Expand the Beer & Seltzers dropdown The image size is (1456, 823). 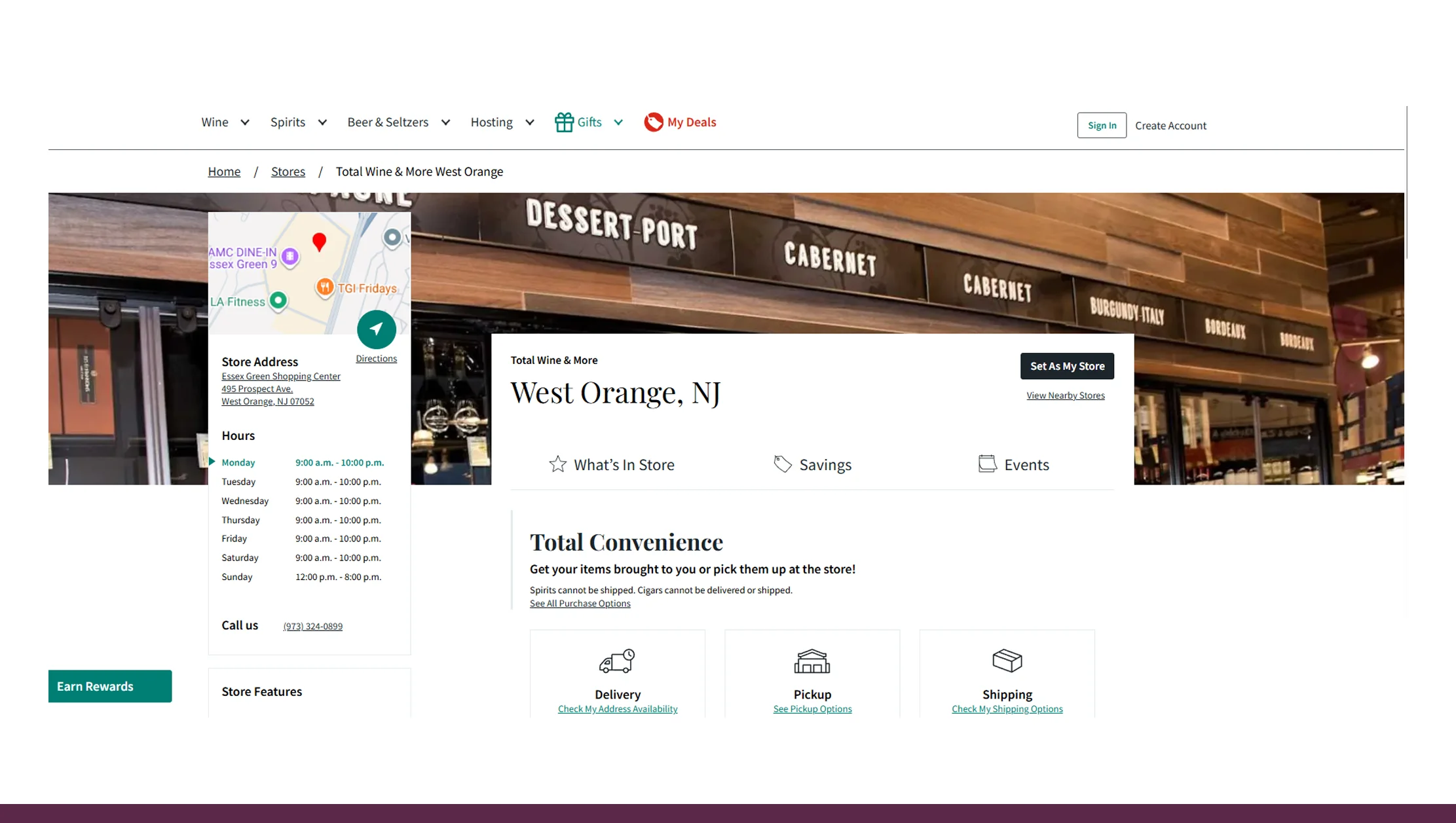point(397,122)
